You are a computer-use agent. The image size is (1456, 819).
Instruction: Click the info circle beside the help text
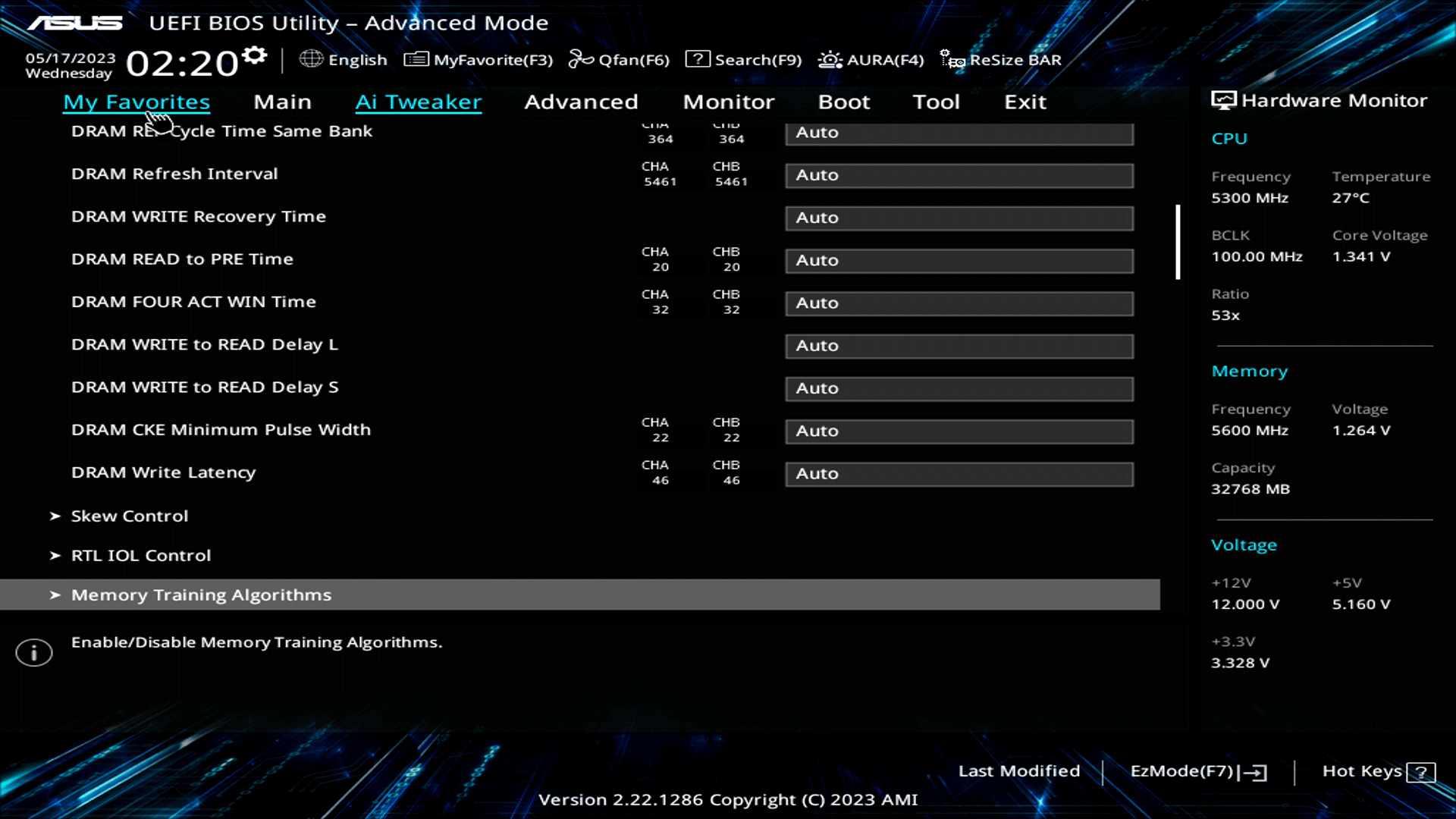click(x=33, y=652)
